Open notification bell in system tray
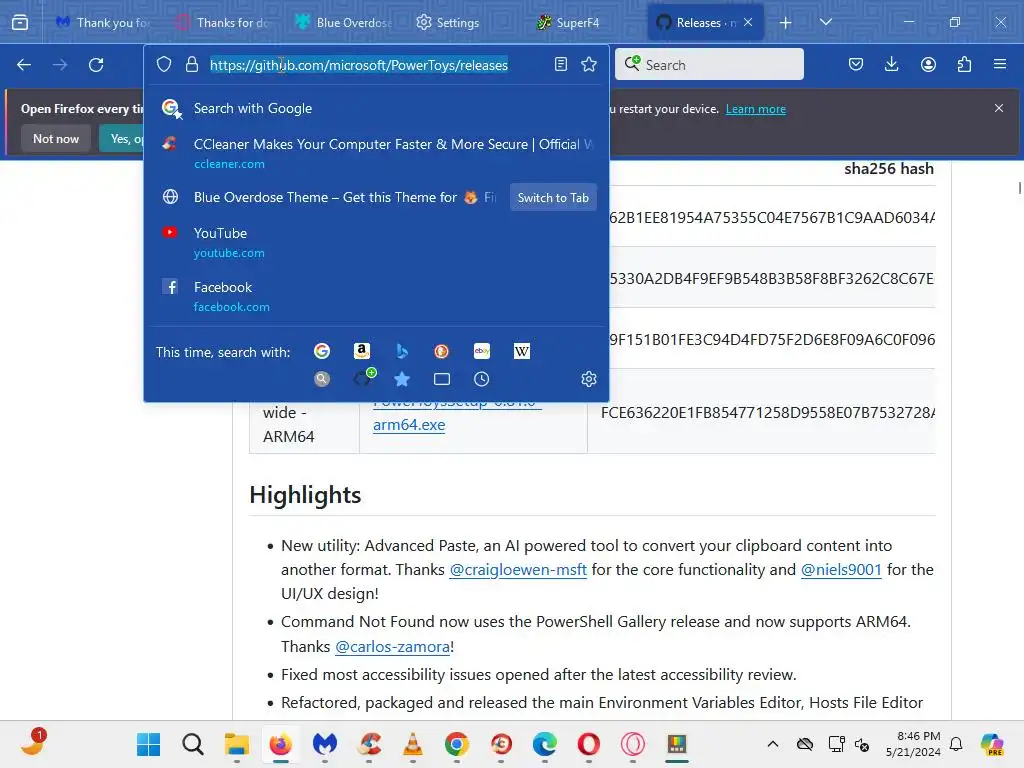This screenshot has width=1024, height=768. point(956,744)
